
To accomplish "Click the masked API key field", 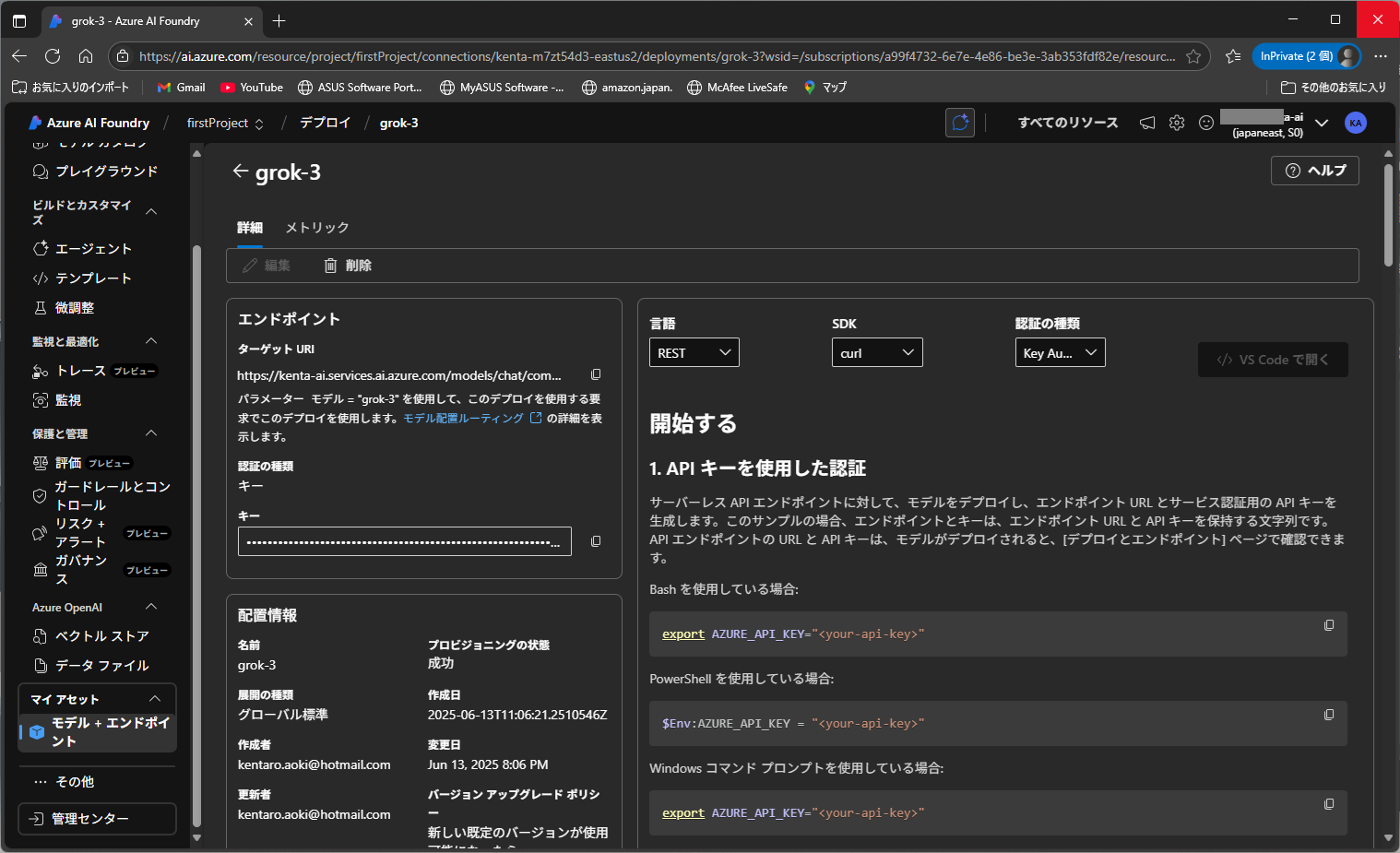I will click(405, 541).
